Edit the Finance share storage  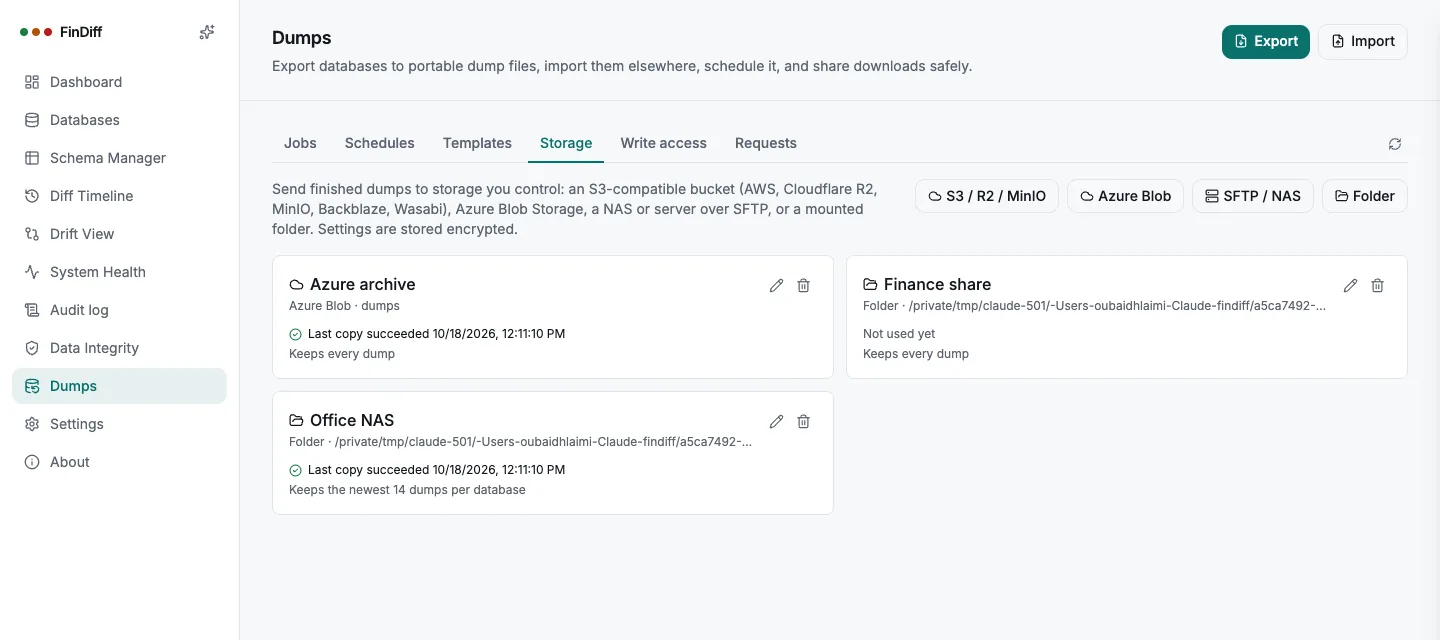pos(1350,285)
